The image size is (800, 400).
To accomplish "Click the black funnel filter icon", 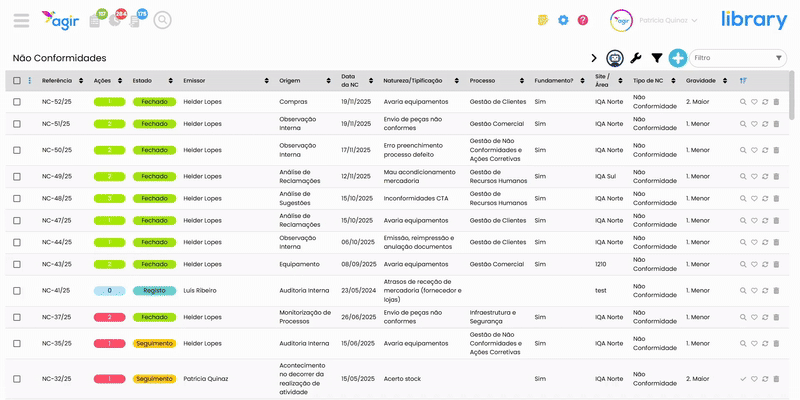I will tap(657, 58).
